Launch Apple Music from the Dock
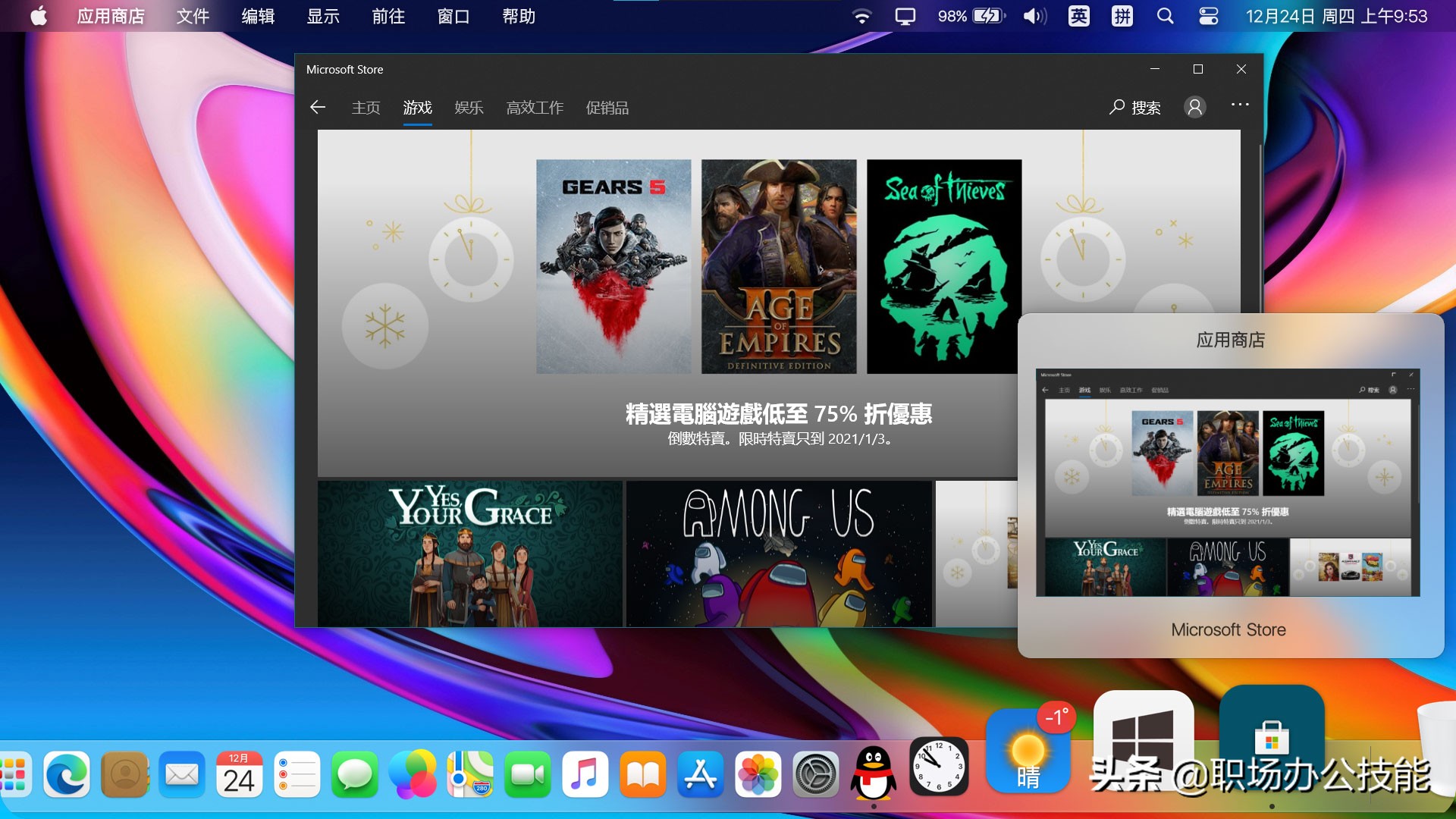Screen dimensions: 1456x819 tap(585, 773)
